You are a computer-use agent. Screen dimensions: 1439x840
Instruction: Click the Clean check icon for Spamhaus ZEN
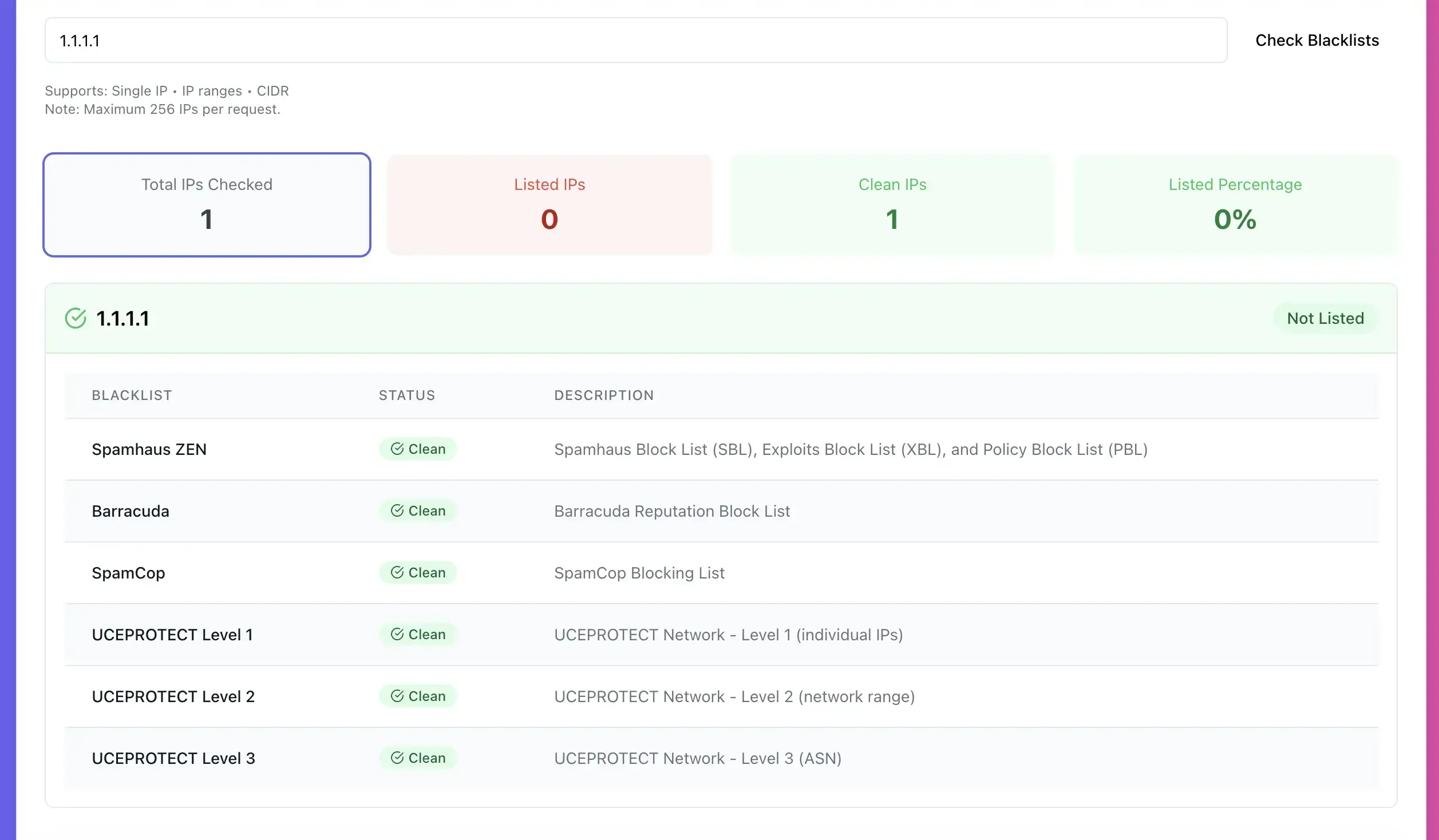tap(397, 449)
